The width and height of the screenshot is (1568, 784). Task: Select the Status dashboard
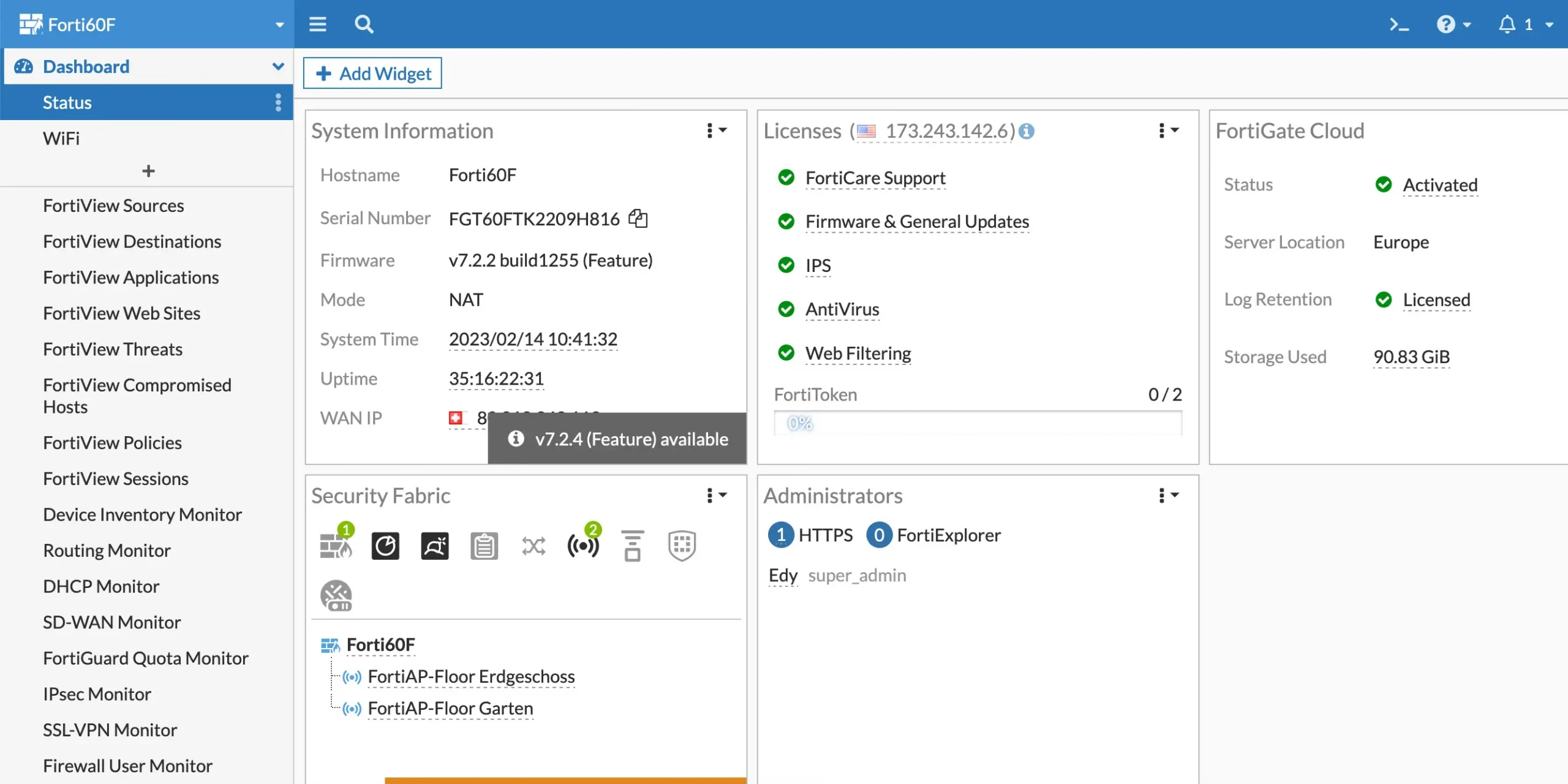click(147, 102)
